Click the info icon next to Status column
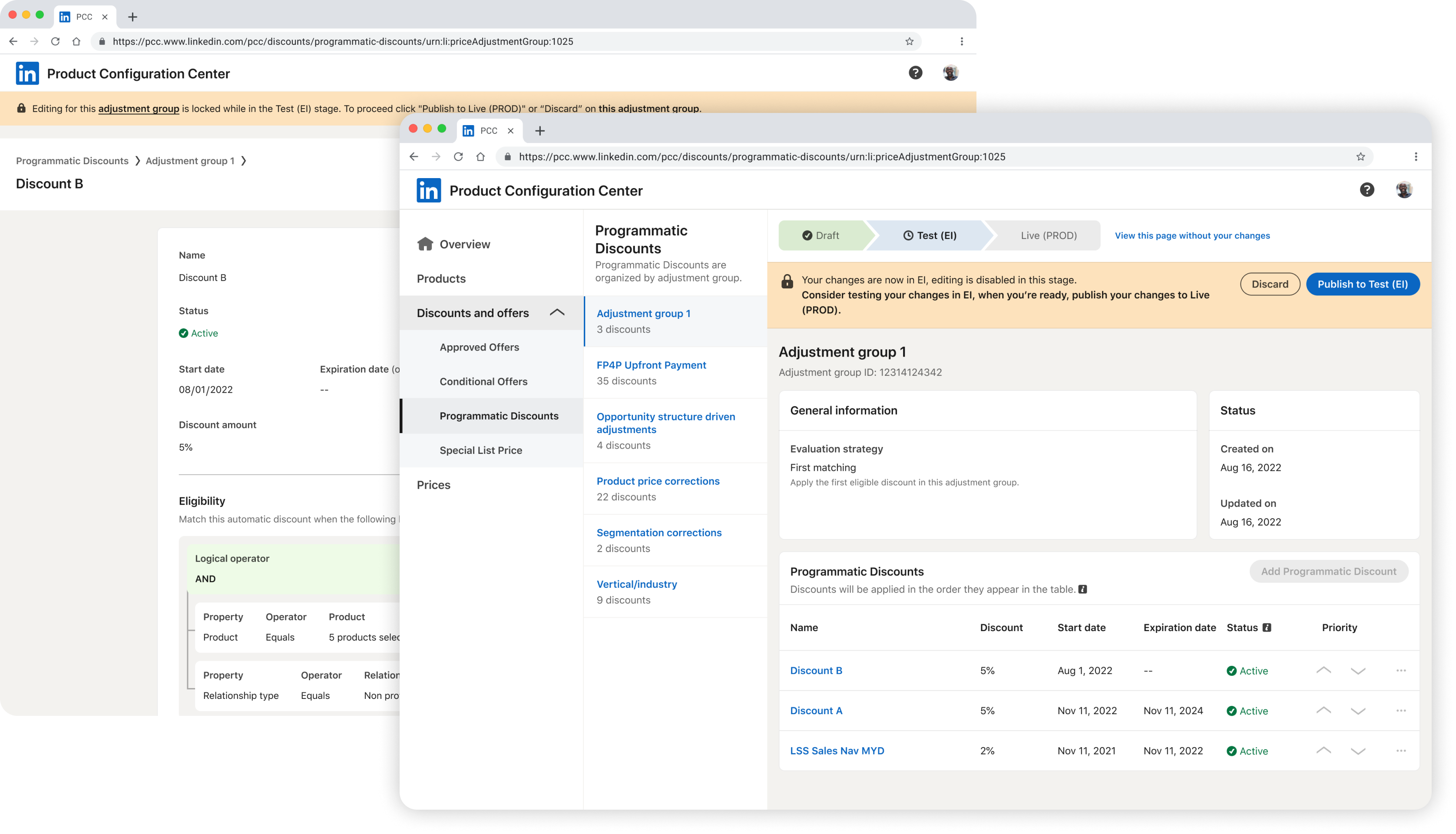This screenshot has width=1456, height=834. click(1267, 628)
